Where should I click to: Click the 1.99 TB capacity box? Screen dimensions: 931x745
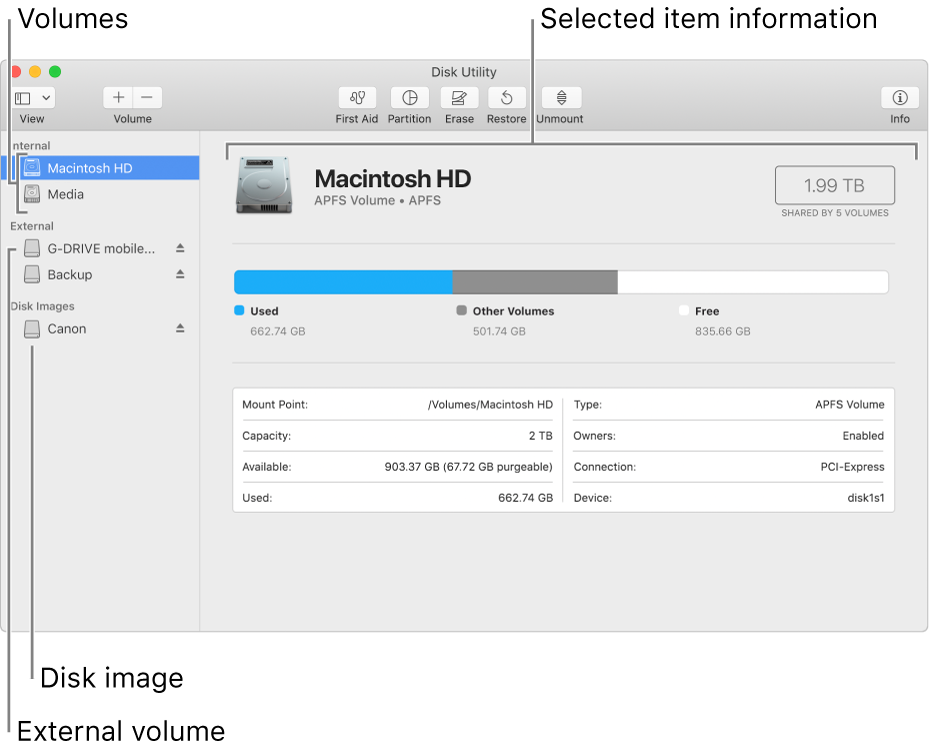[834, 185]
